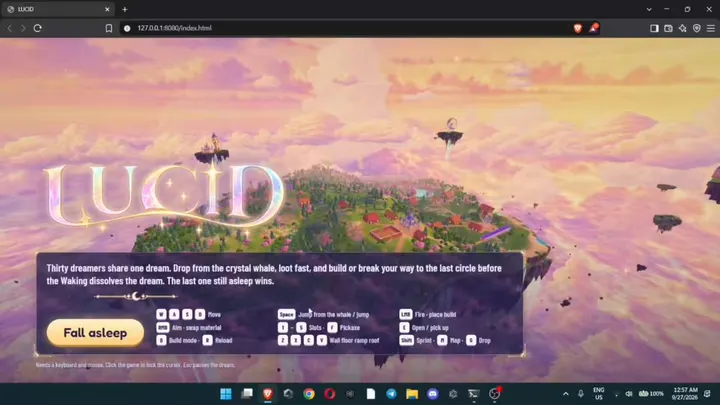
Task: Click the 'Aim - swap material' label
Action: 197,327
